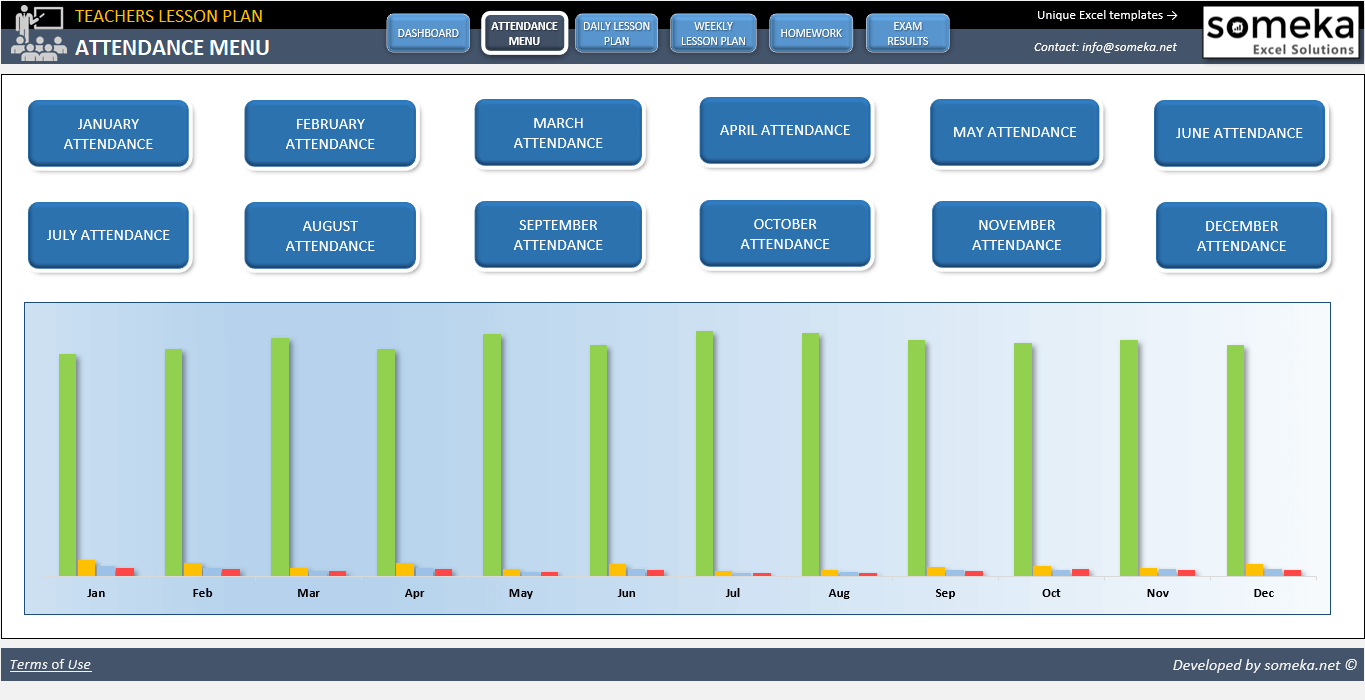
Task: Switch to Daily Lesson Plan tab
Action: (616, 34)
